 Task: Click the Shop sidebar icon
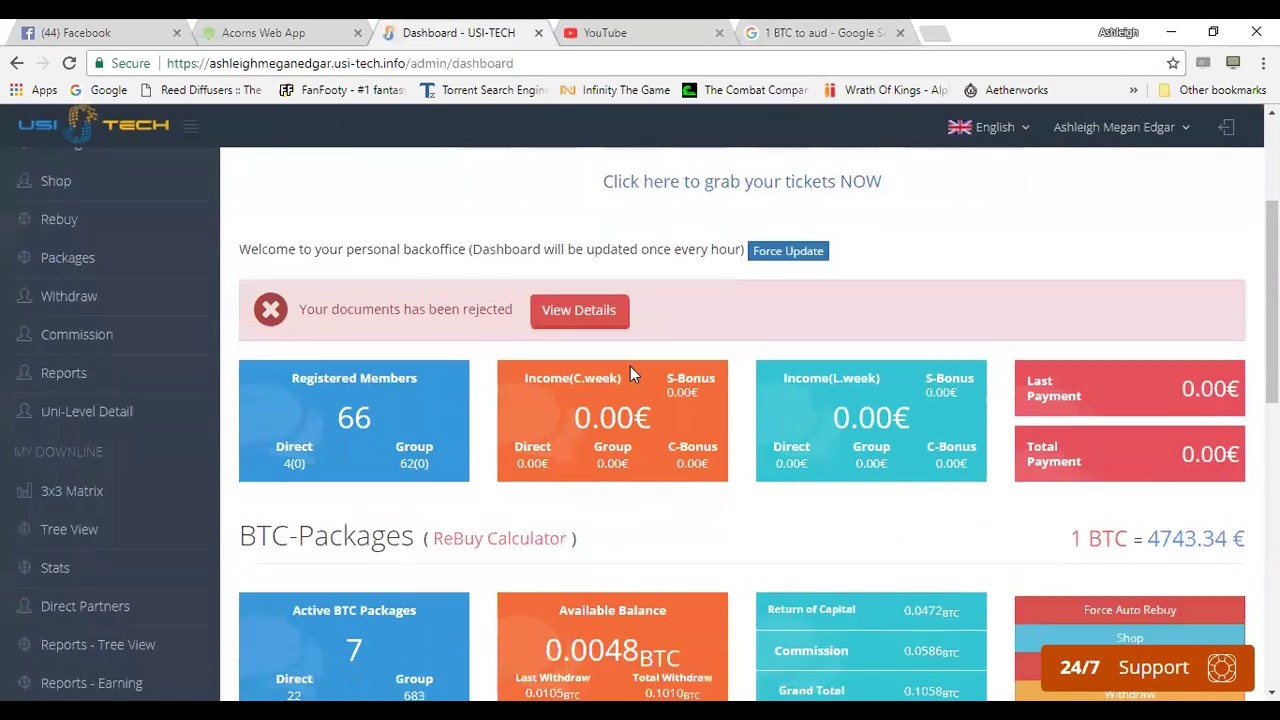point(23,181)
